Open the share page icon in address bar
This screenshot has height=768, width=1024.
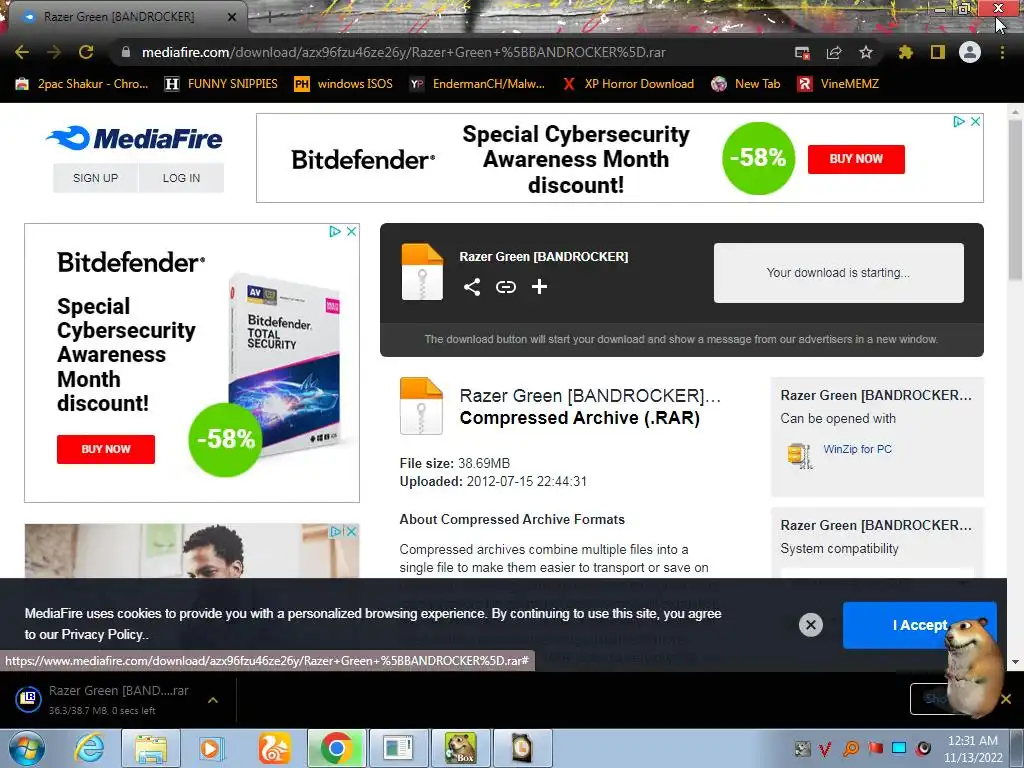(x=834, y=52)
